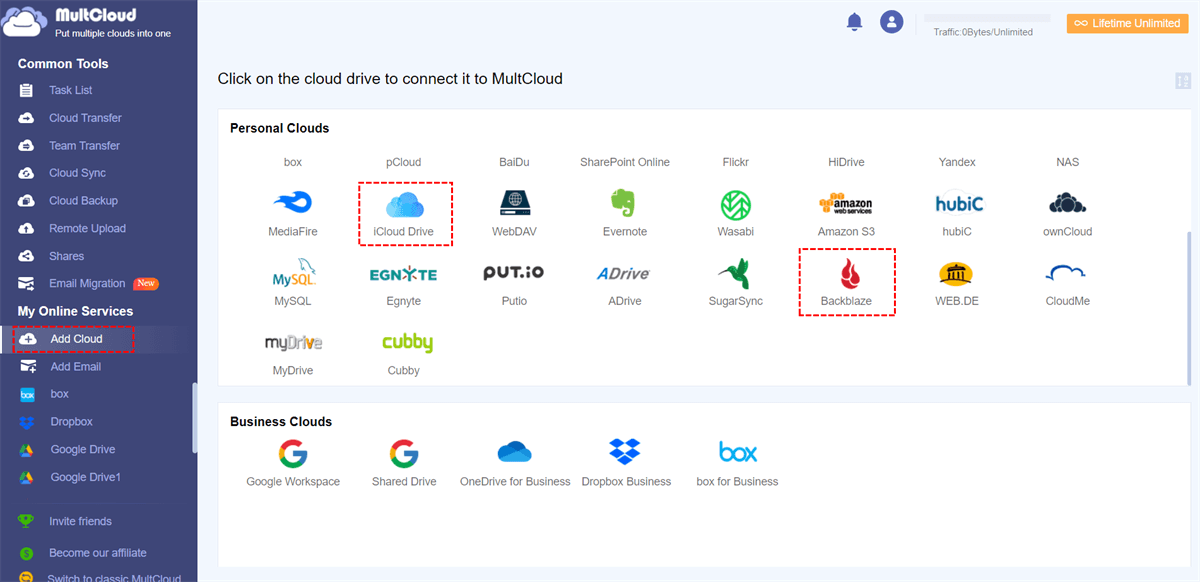Image resolution: width=1200 pixels, height=582 pixels.
Task: Select the SugarSync hummingbird icon
Action: point(735,274)
